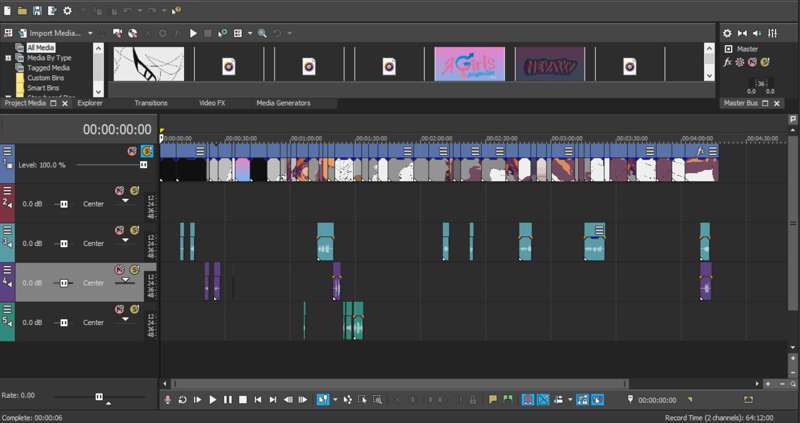The width and height of the screenshot is (800, 423).
Task: Switch to the Media Generators tab
Action: pyautogui.click(x=283, y=103)
